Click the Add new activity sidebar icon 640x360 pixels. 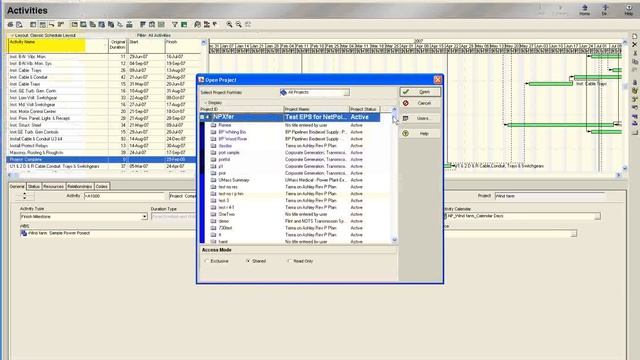click(x=635, y=36)
